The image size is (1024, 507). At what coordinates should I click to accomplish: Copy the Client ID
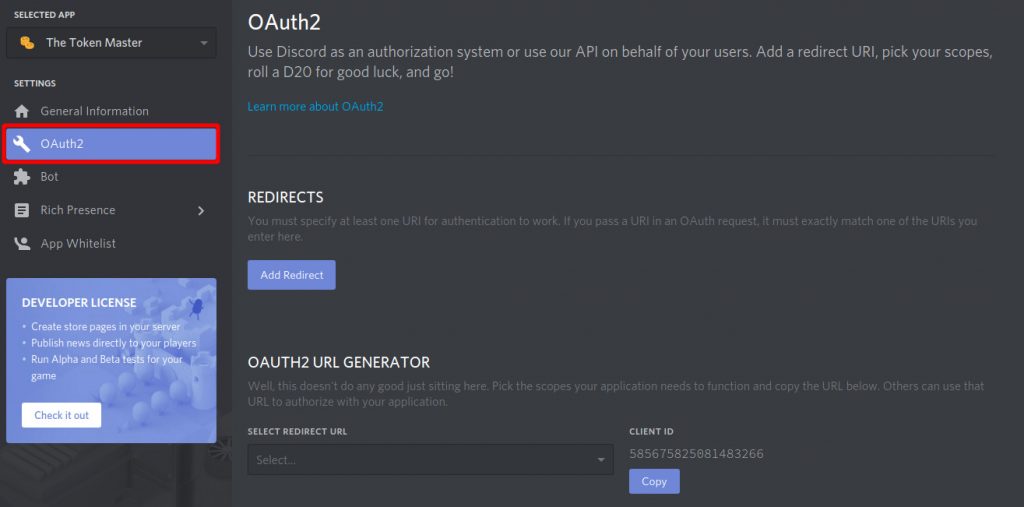(x=654, y=482)
